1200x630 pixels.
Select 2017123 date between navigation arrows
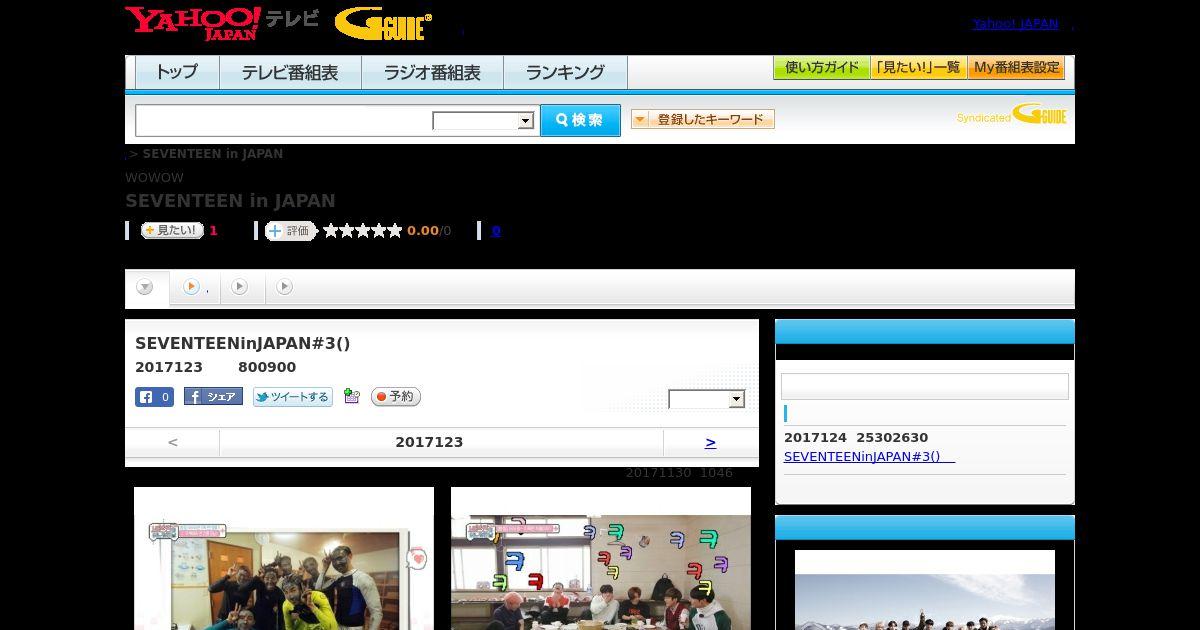[x=429, y=442]
